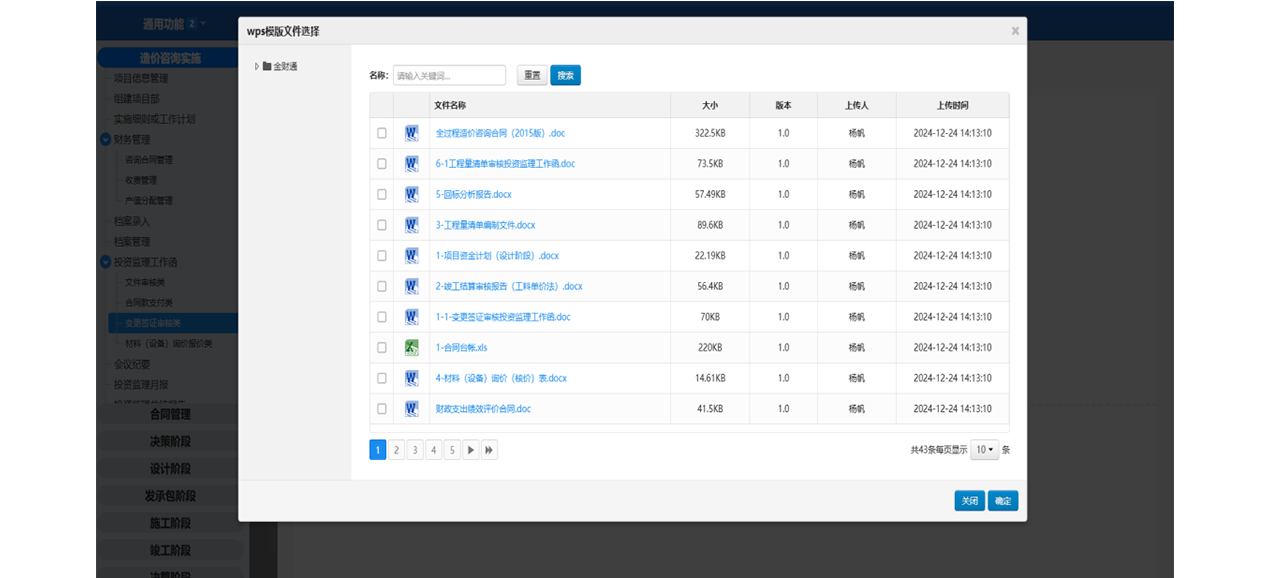Image resolution: width=1269 pixels, height=578 pixels.
Task: Click the Word icon for 全过程造价咨询合同 file
Action: [411, 133]
